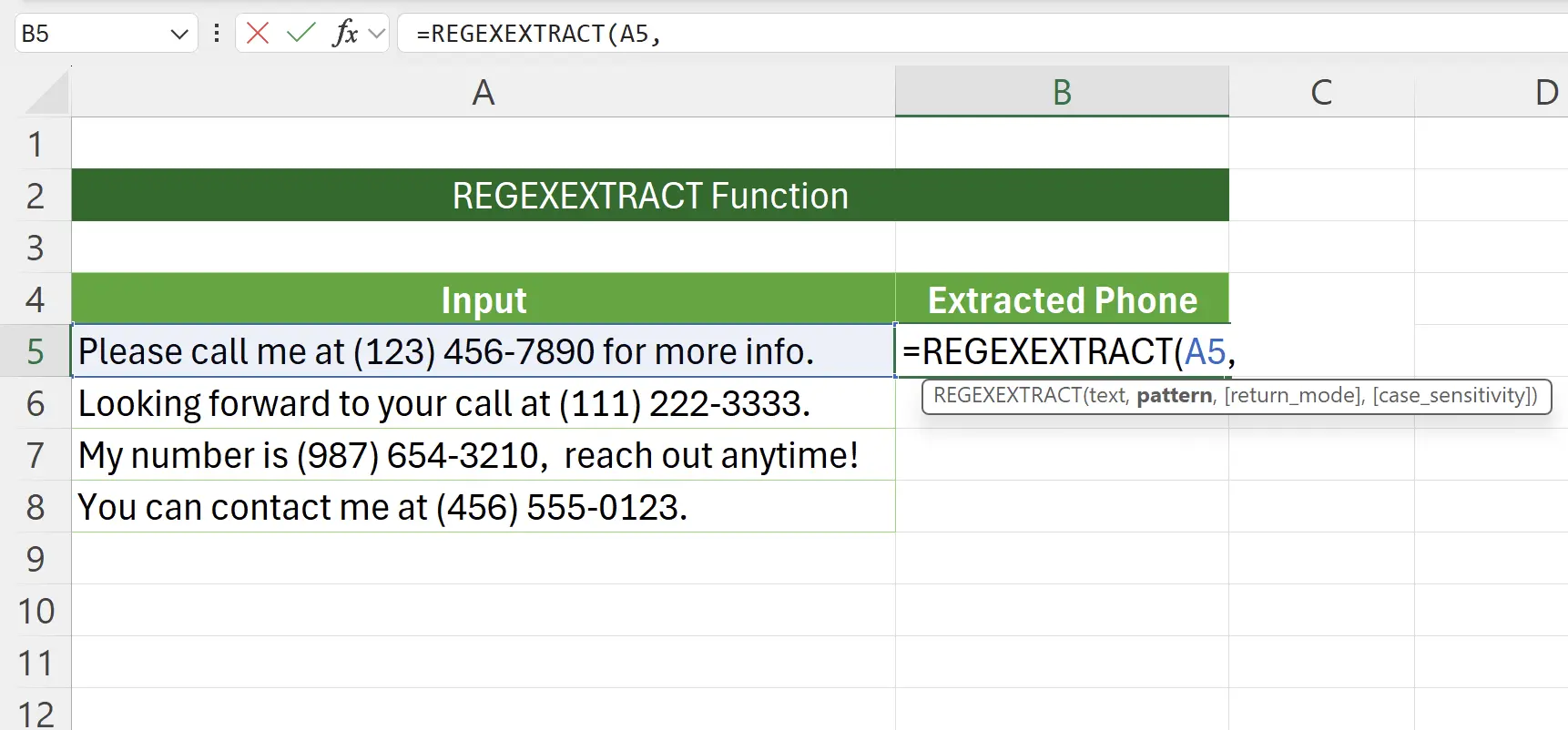Select row 10 header
Screen dimensions: 1568x730
pos(36,611)
